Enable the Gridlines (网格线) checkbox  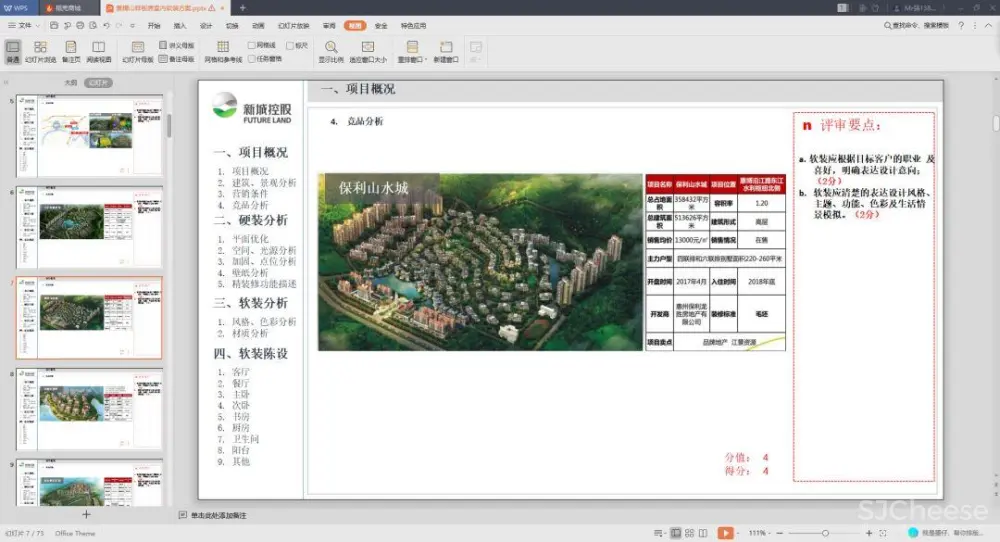(252, 45)
